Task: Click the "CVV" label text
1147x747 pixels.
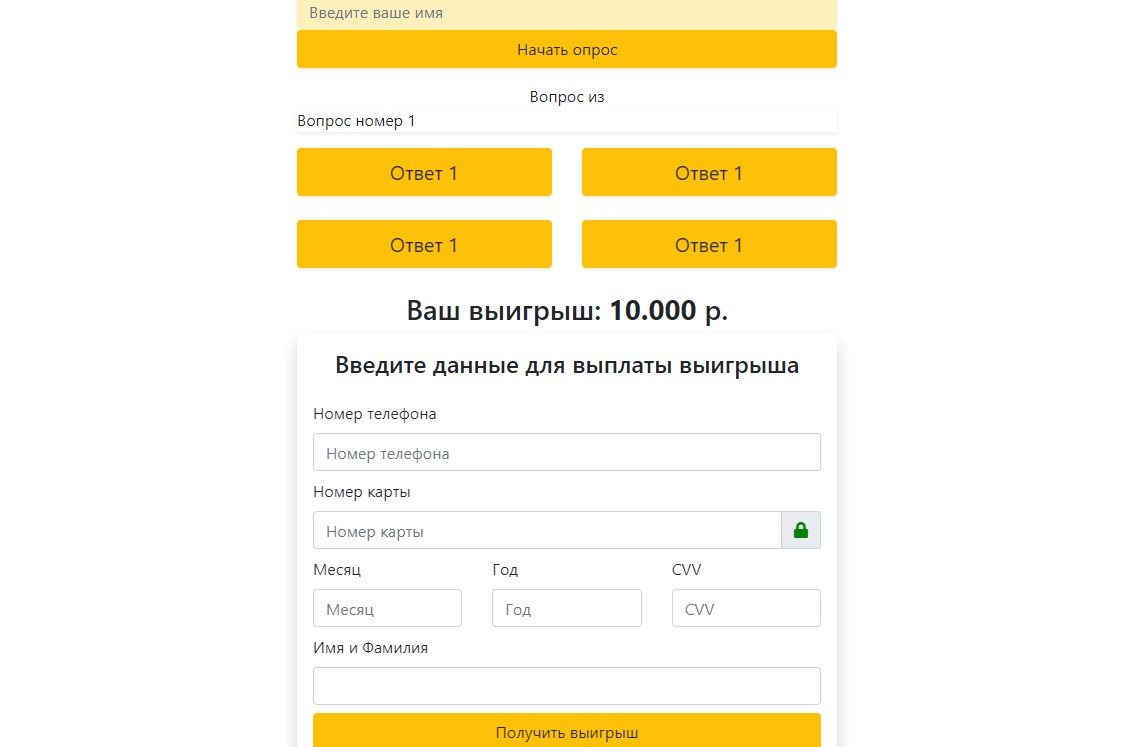Action: point(687,570)
